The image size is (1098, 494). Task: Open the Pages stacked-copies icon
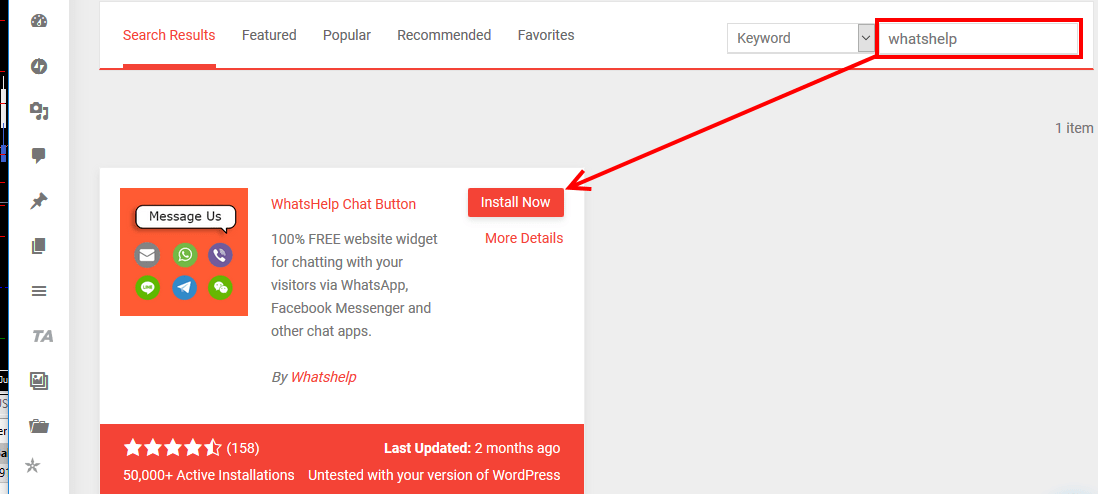[39, 246]
